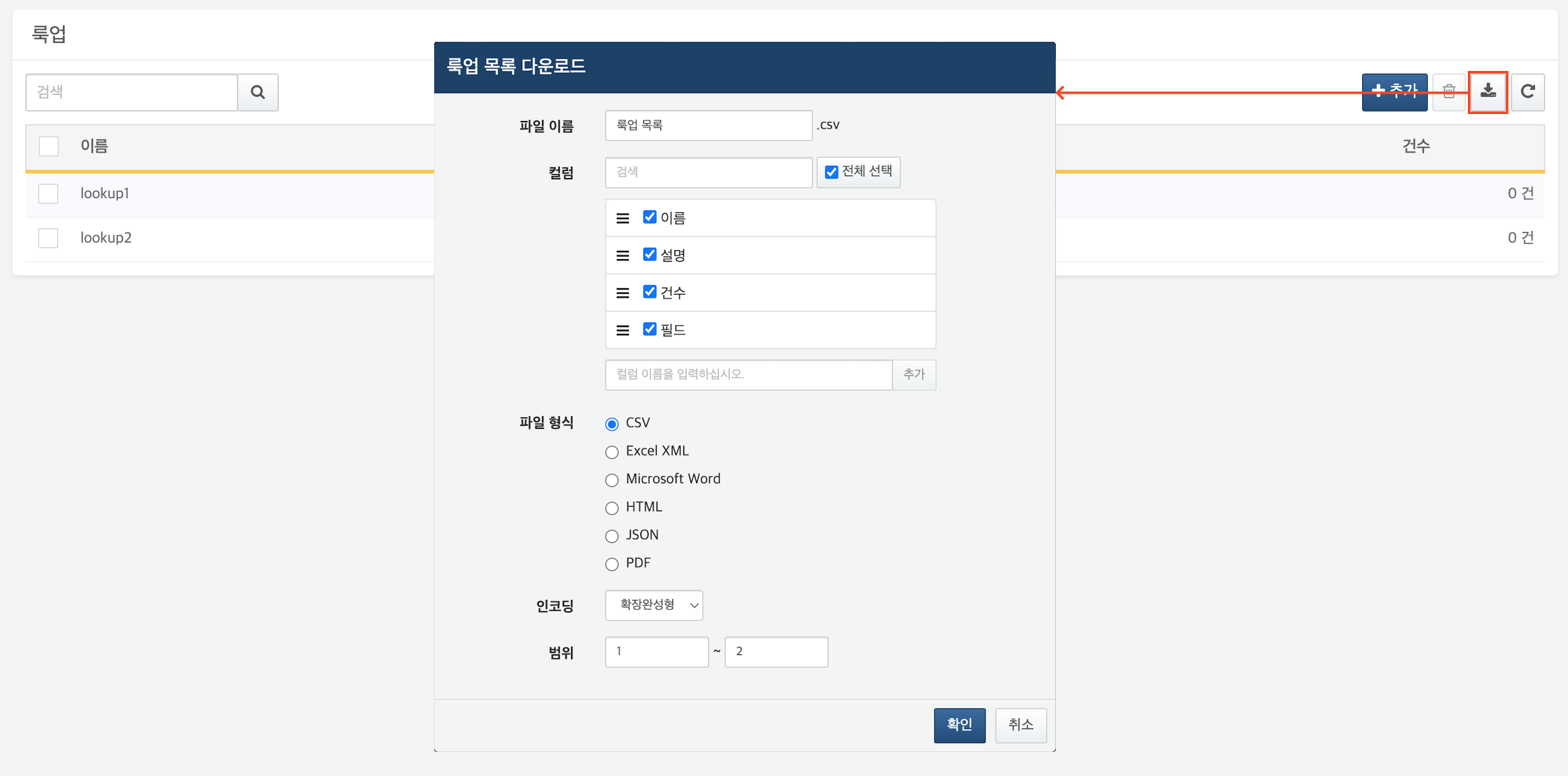Viewport: 1568px width, 776px height.
Task: Select the lookup1 row checkbox
Action: 48,193
